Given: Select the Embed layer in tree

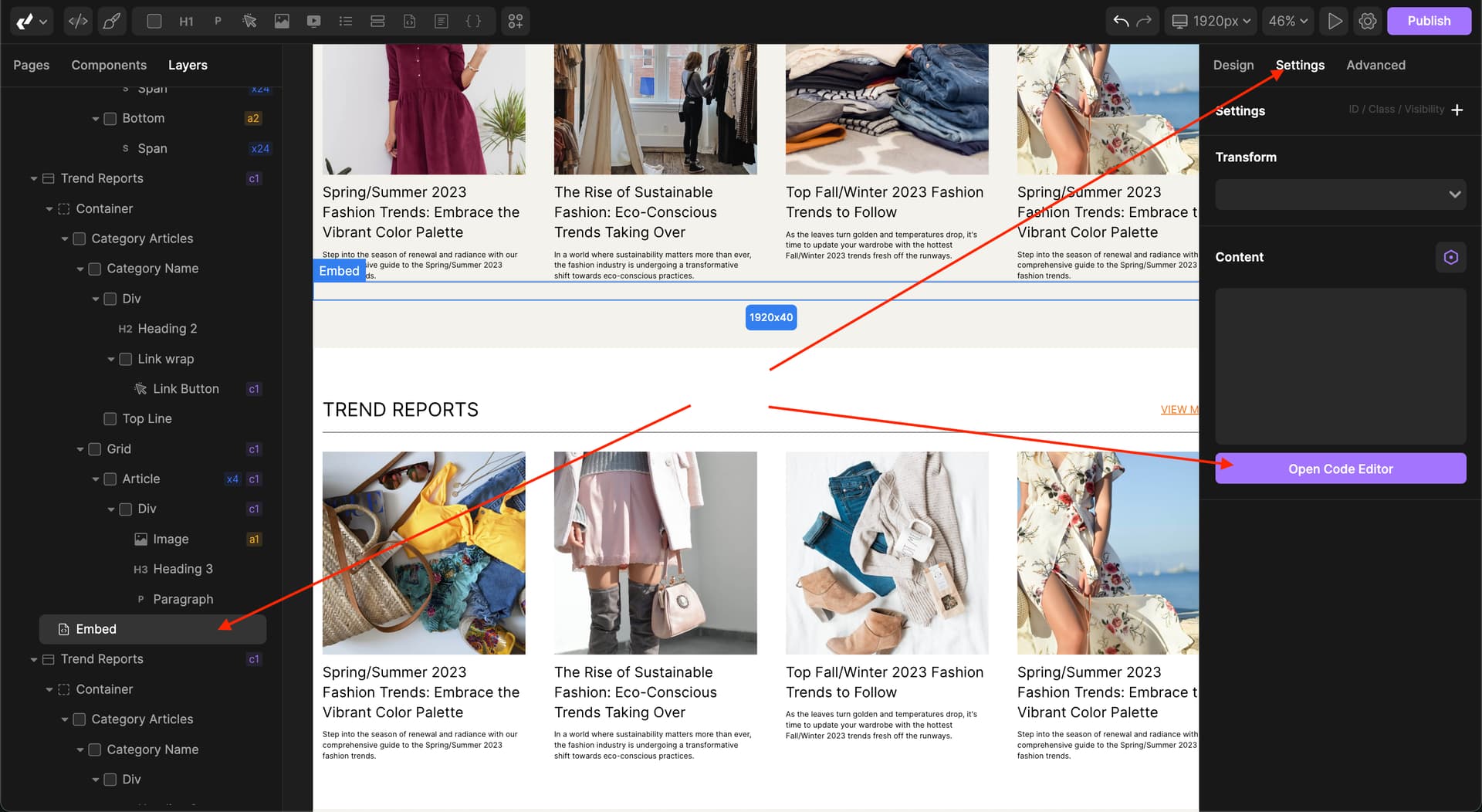Looking at the screenshot, I should 152,629.
